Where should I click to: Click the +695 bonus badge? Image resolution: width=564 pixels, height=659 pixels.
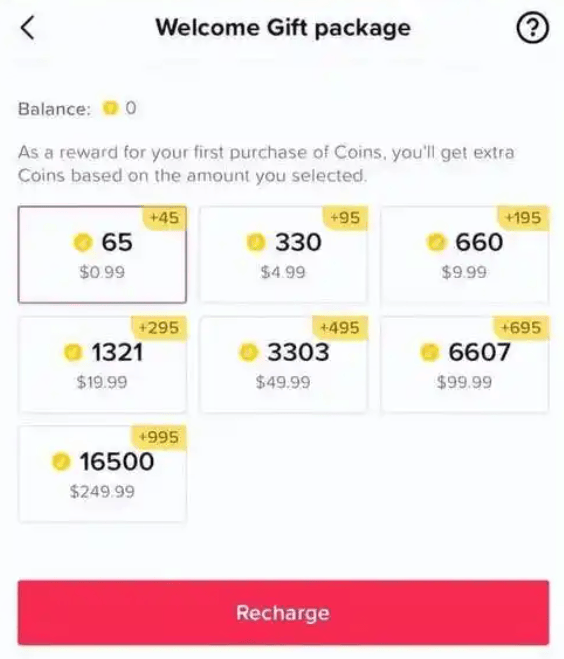[x=520, y=327]
